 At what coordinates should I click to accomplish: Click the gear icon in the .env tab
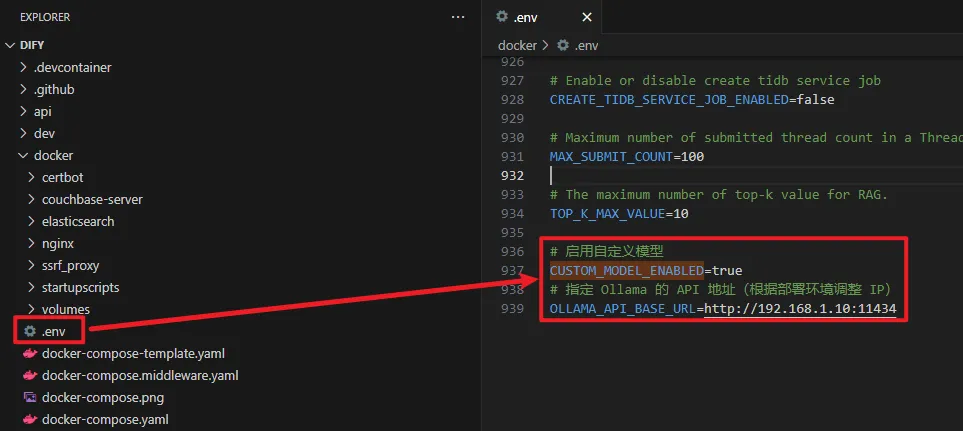click(501, 18)
